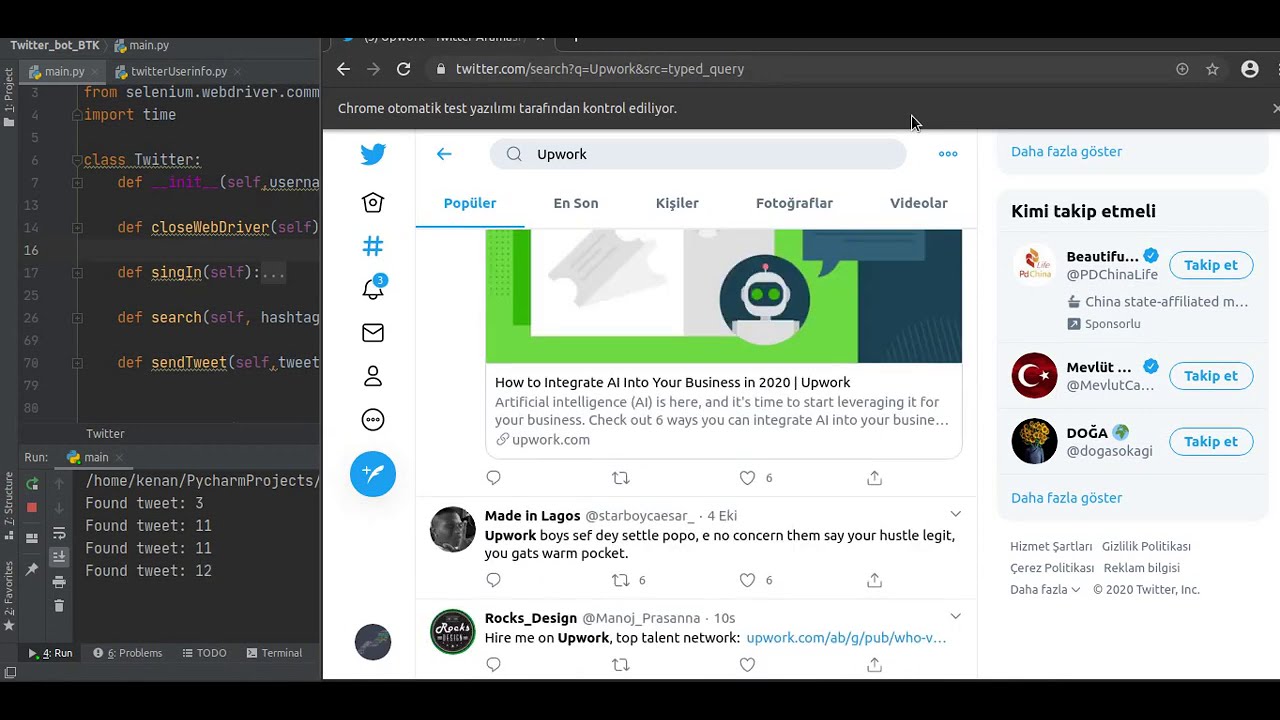This screenshot has width=1280, height=720.
Task: Share the Upwork AI article tweet
Action: pyautogui.click(x=874, y=478)
